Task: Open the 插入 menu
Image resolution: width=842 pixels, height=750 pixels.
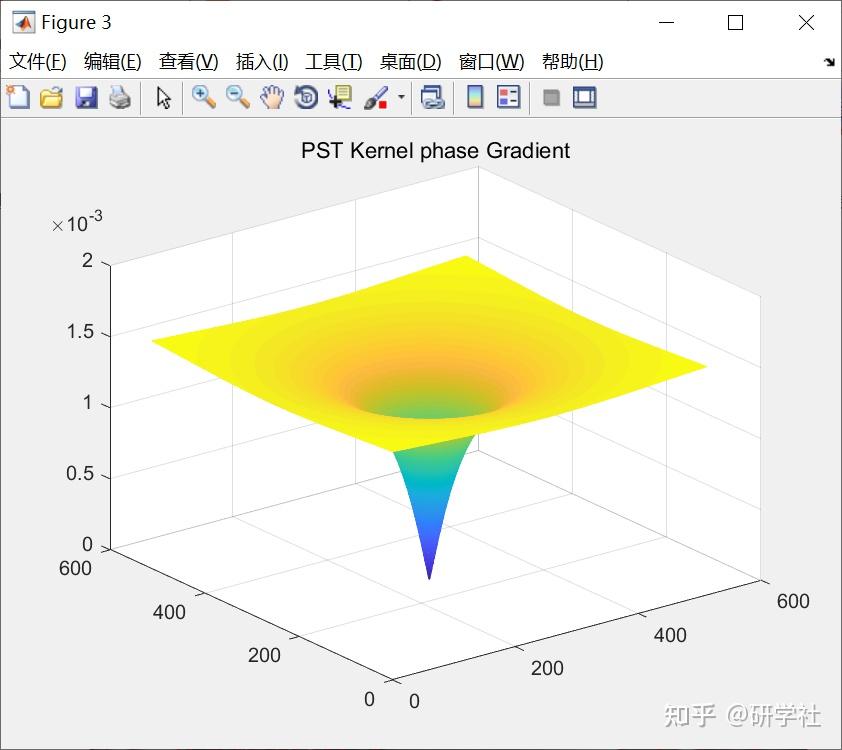Action: tap(260, 61)
